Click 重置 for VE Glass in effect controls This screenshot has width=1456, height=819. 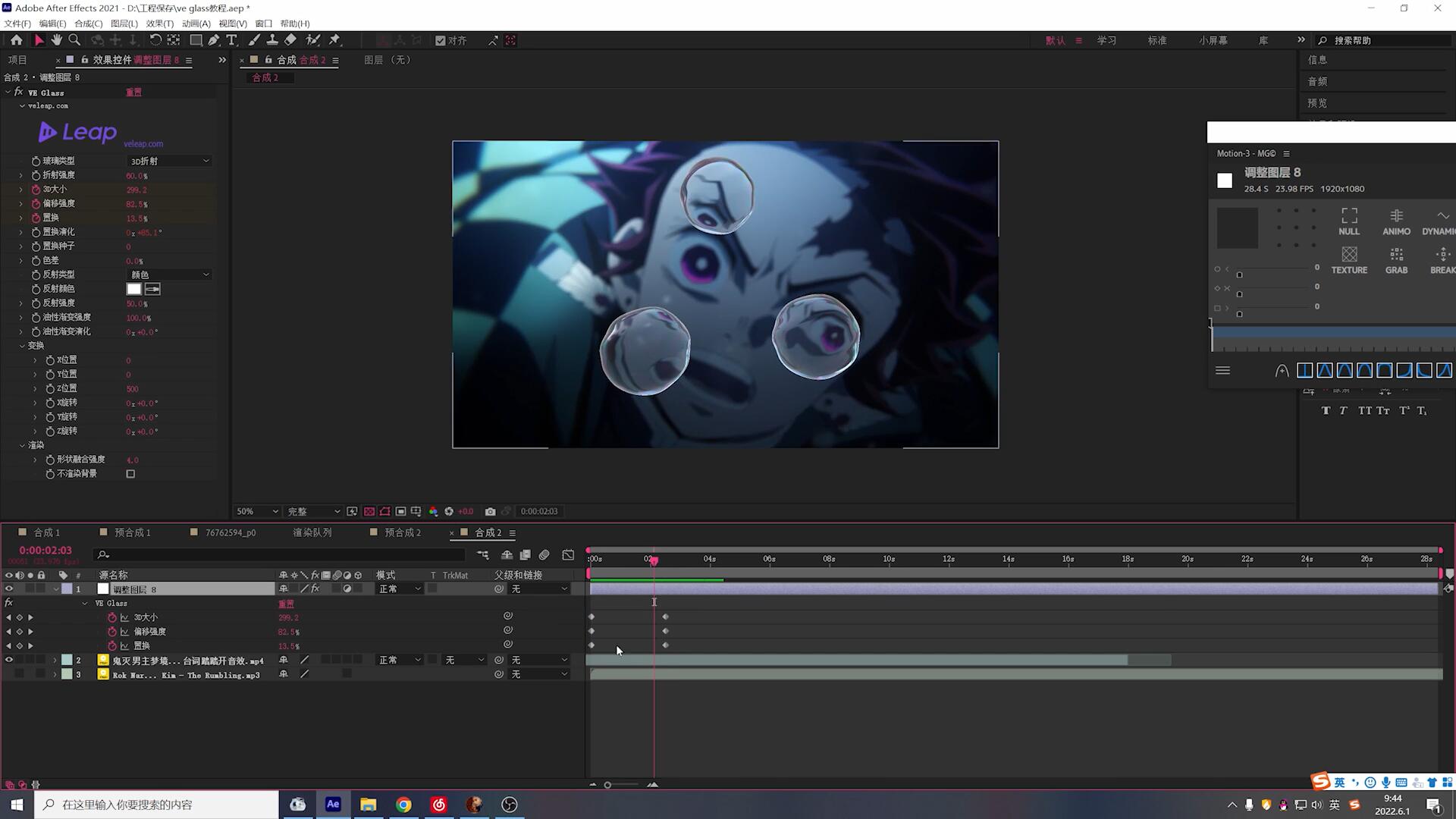pyautogui.click(x=133, y=93)
